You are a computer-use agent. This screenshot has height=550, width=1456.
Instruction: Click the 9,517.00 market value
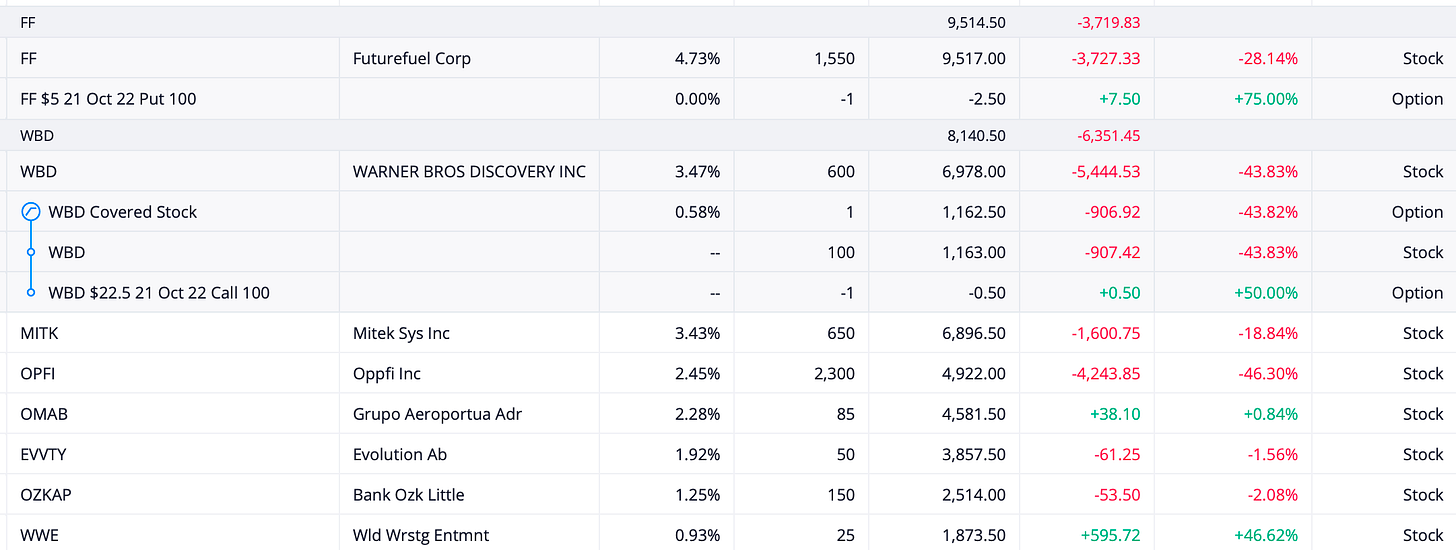click(x=973, y=59)
